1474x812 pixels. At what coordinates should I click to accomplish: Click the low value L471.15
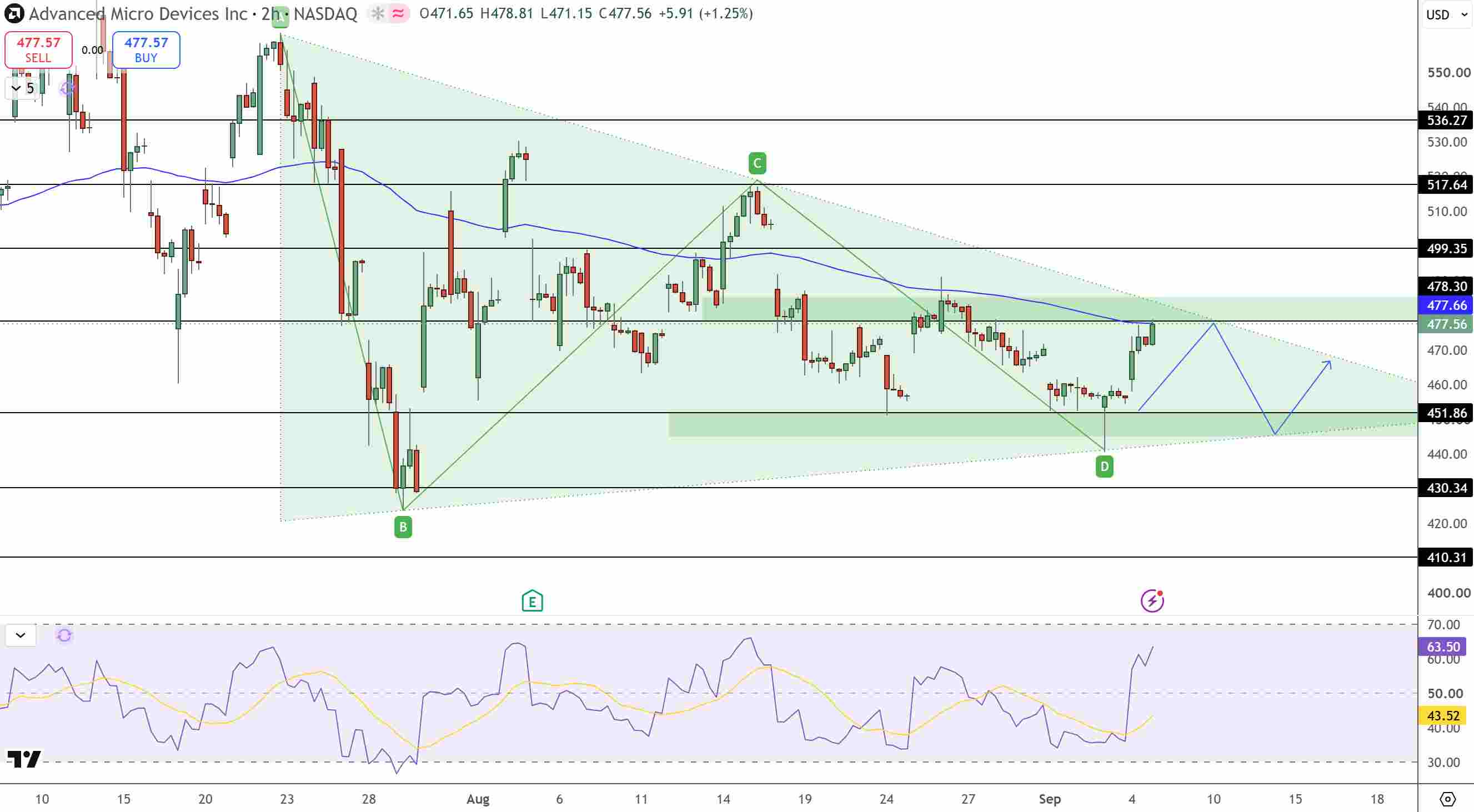click(566, 13)
